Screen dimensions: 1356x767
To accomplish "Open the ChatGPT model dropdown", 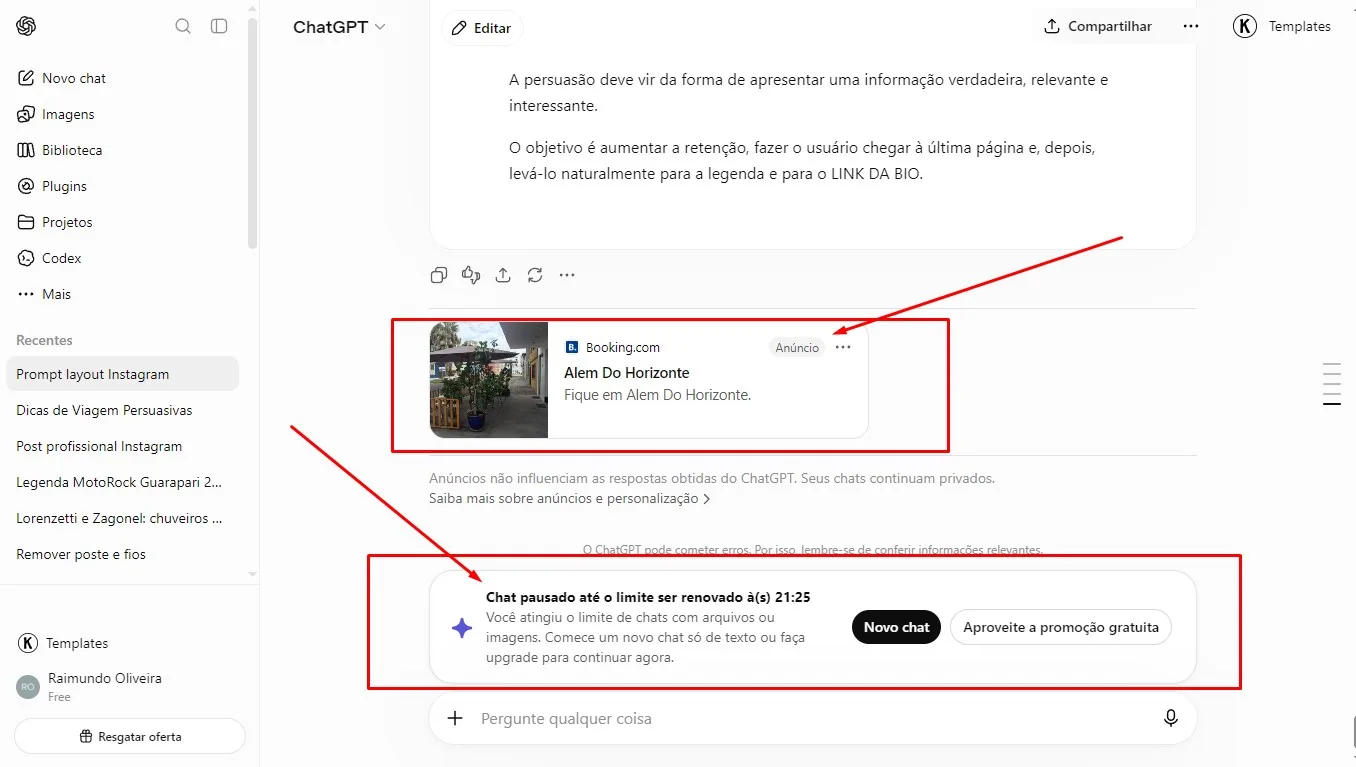I will (339, 27).
